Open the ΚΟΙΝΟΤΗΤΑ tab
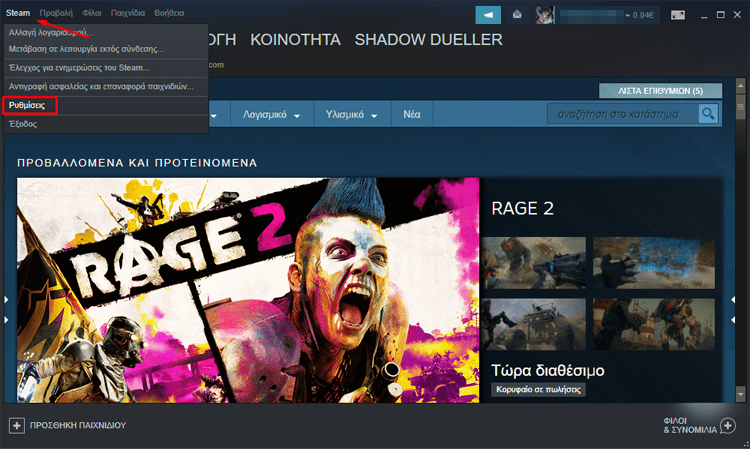The image size is (750, 449). tap(296, 40)
